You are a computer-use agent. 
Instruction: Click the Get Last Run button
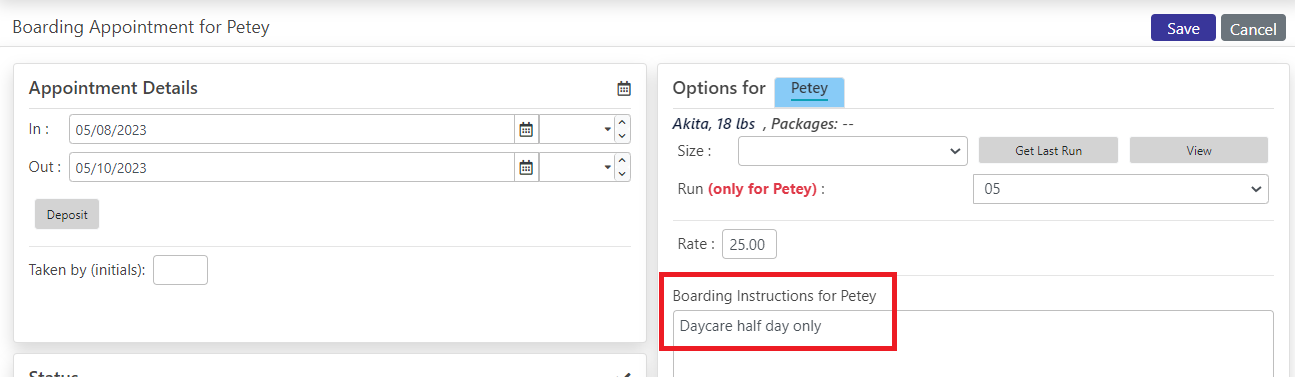(1048, 151)
